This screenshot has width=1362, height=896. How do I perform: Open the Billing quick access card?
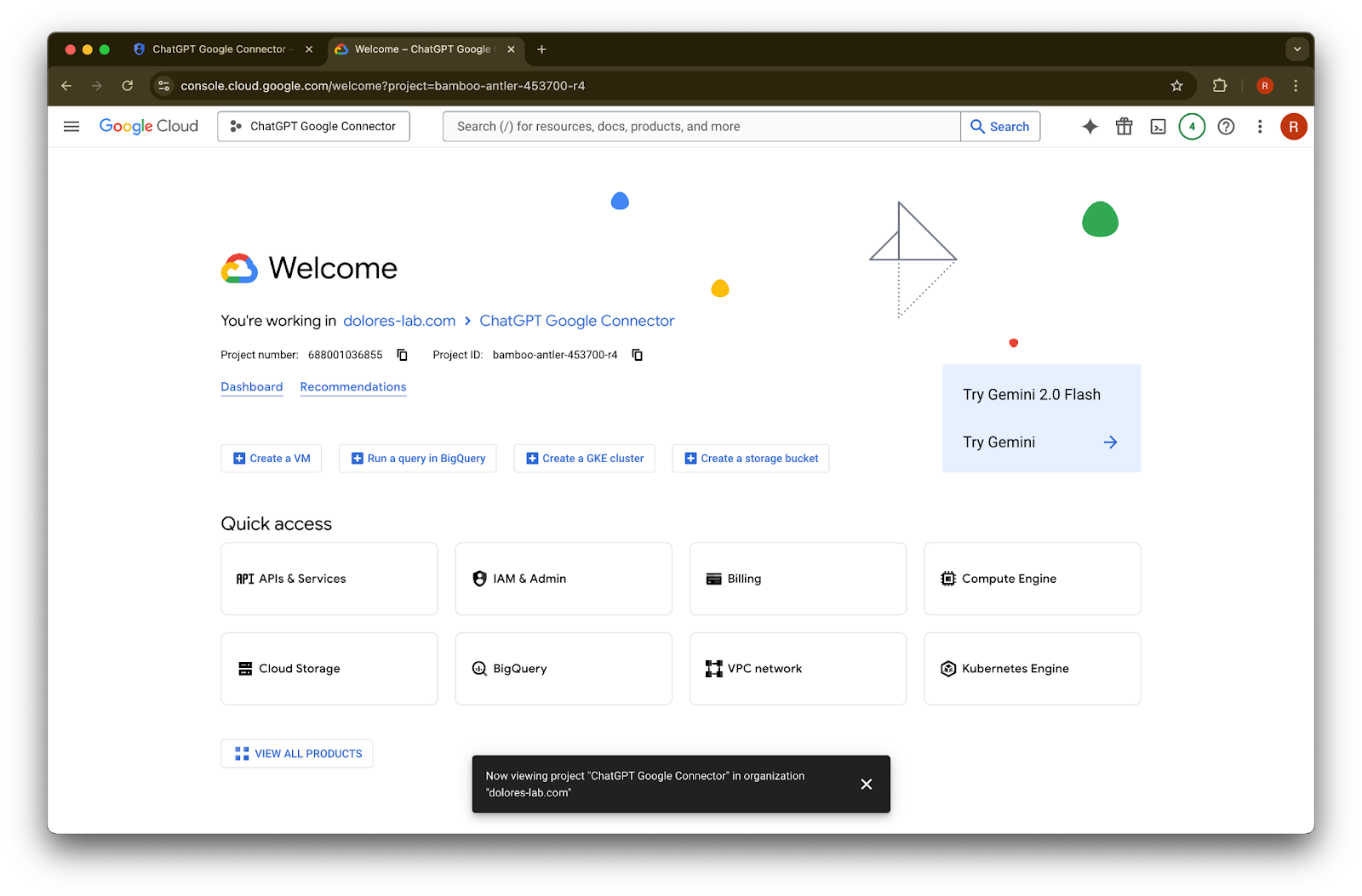(798, 579)
